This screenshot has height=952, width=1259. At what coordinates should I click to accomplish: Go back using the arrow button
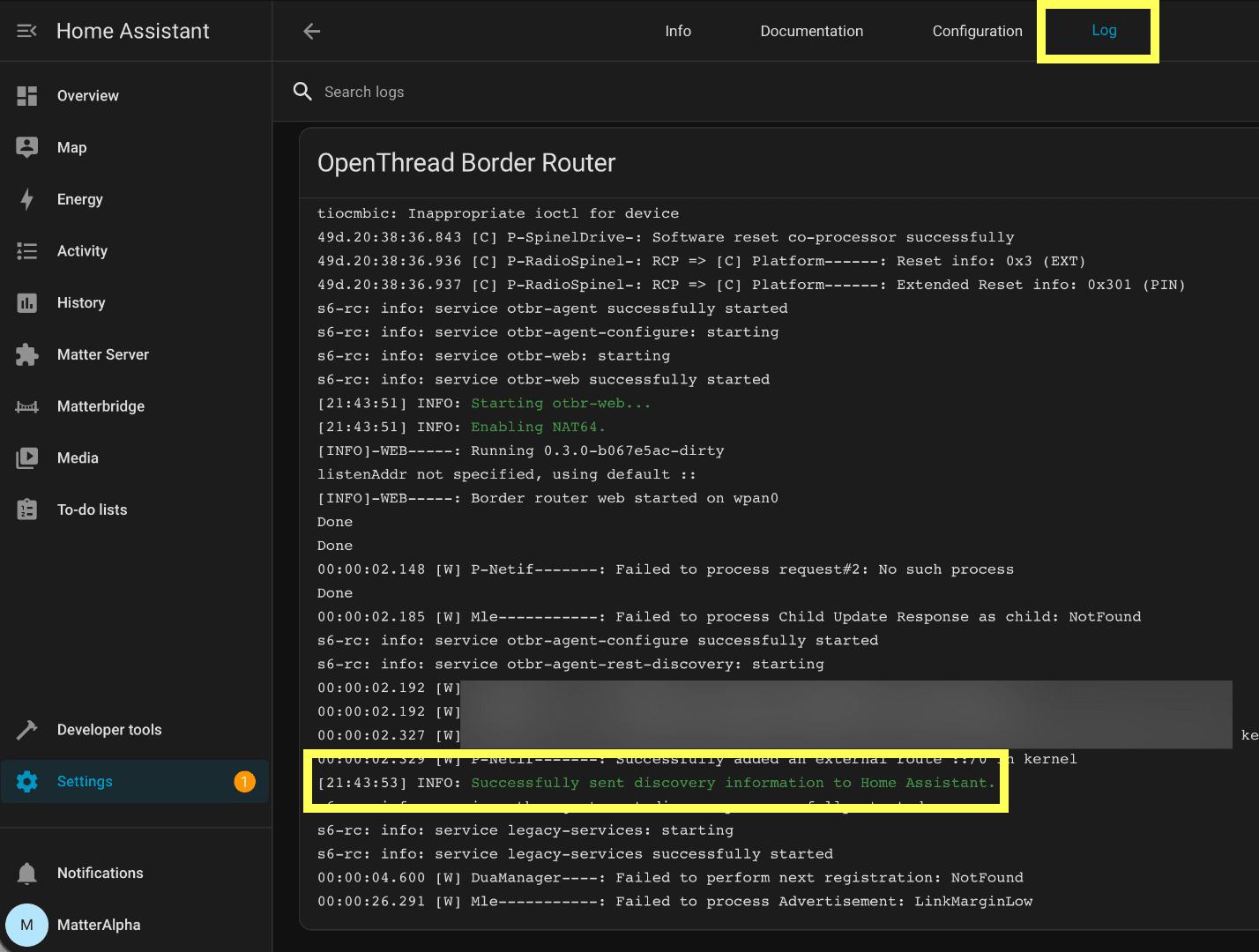click(x=312, y=31)
